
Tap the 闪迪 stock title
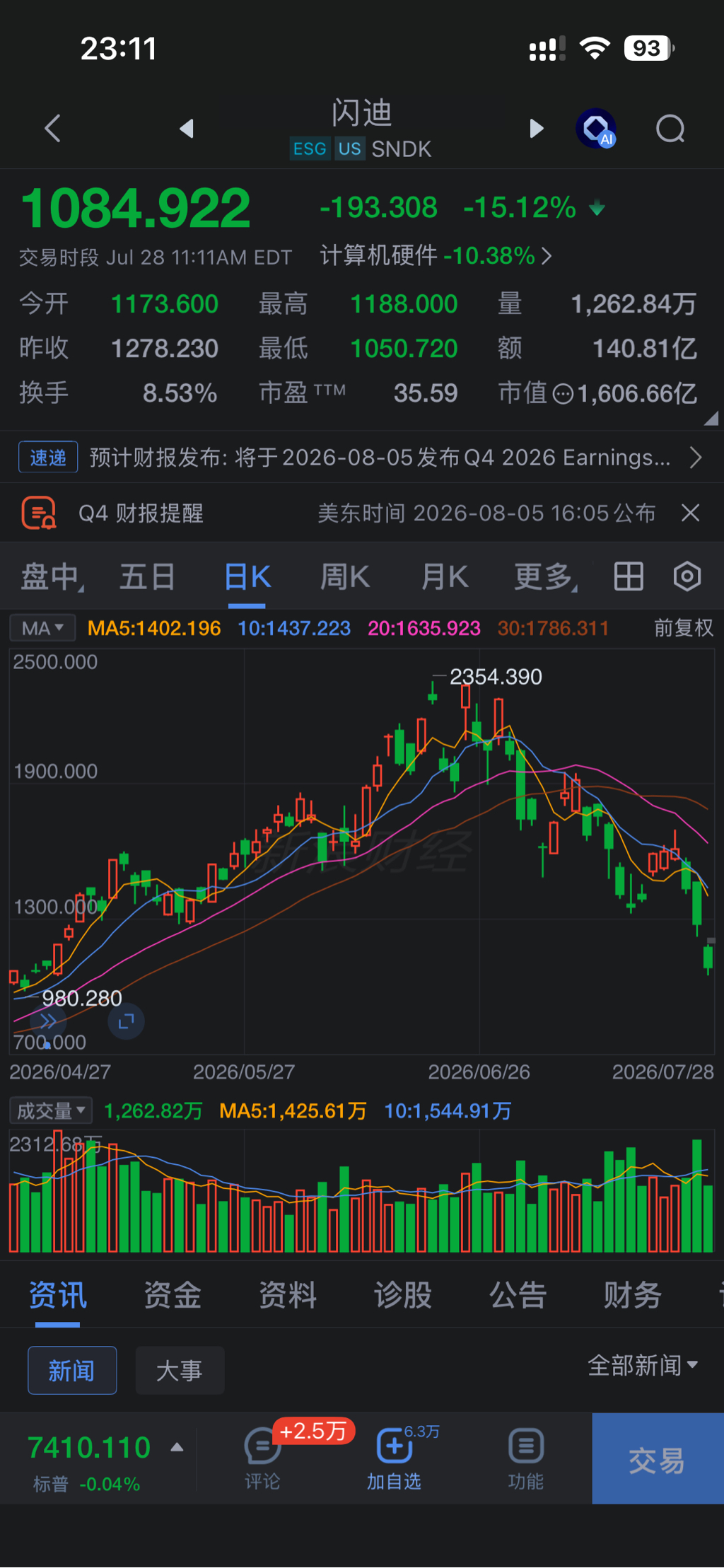362,113
